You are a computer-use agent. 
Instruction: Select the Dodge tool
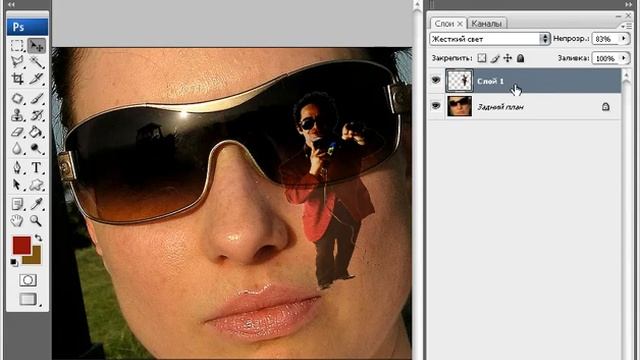[36, 149]
